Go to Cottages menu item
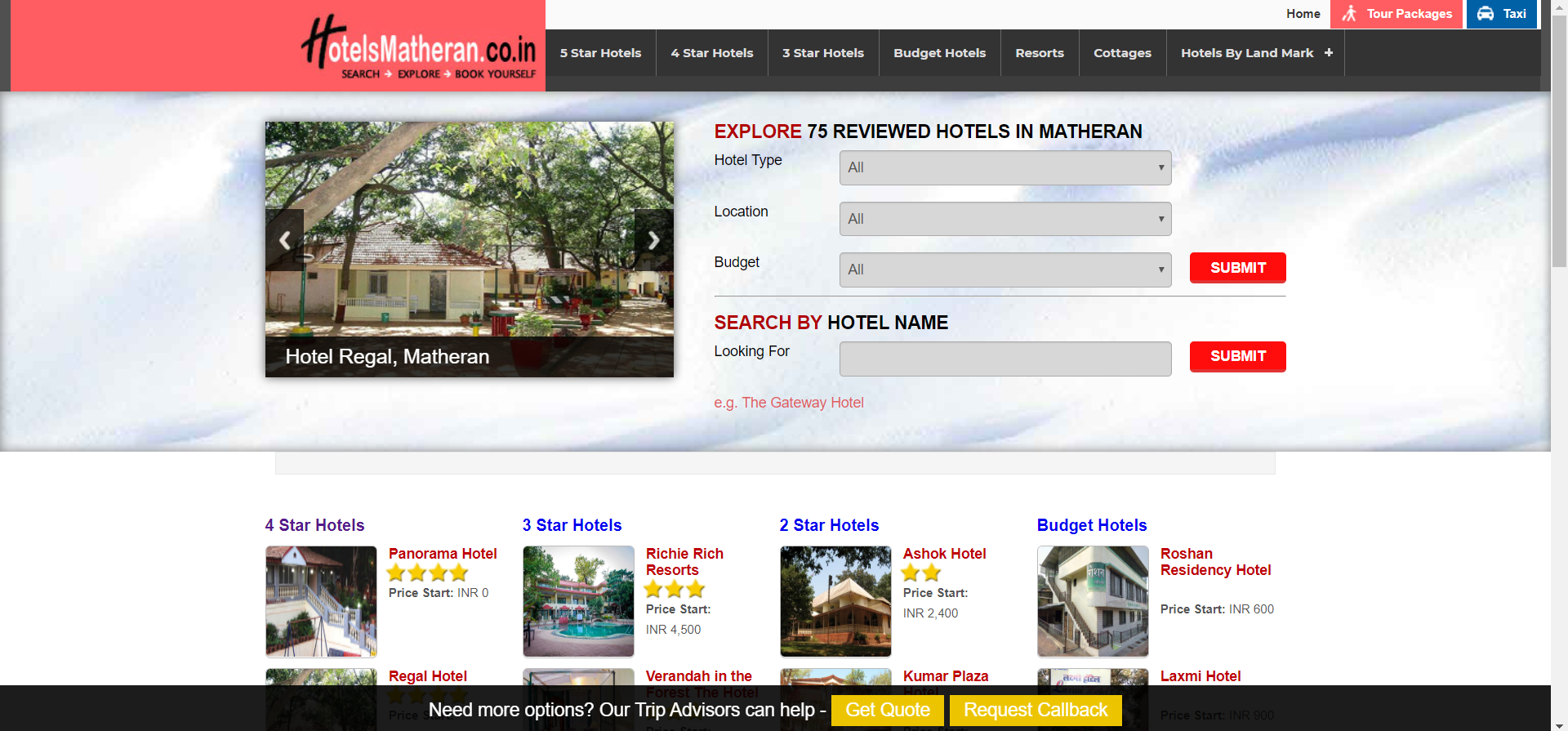Screen dimensions: 1568x731 [x=1122, y=53]
